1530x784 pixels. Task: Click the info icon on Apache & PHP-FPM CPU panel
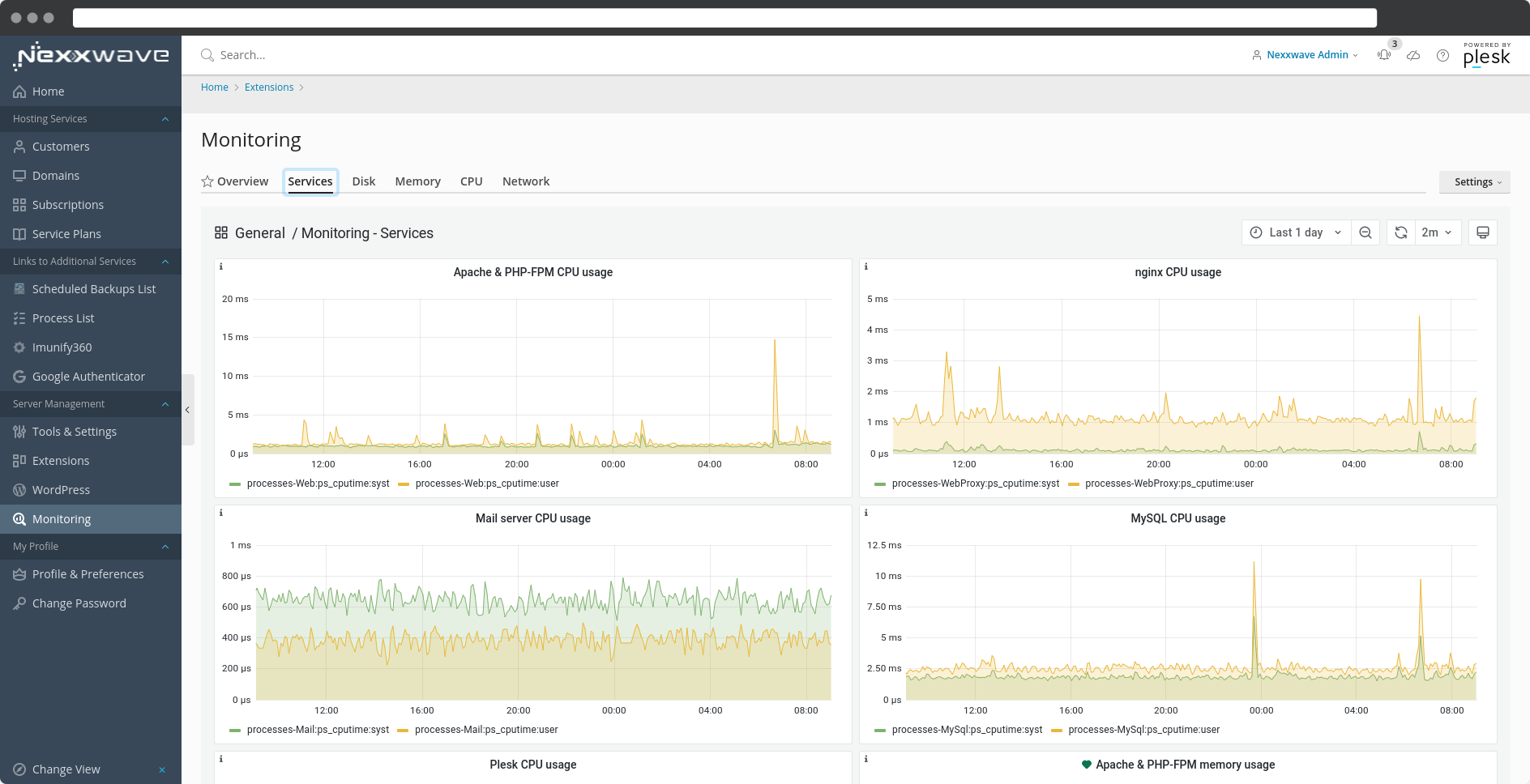coord(221,266)
